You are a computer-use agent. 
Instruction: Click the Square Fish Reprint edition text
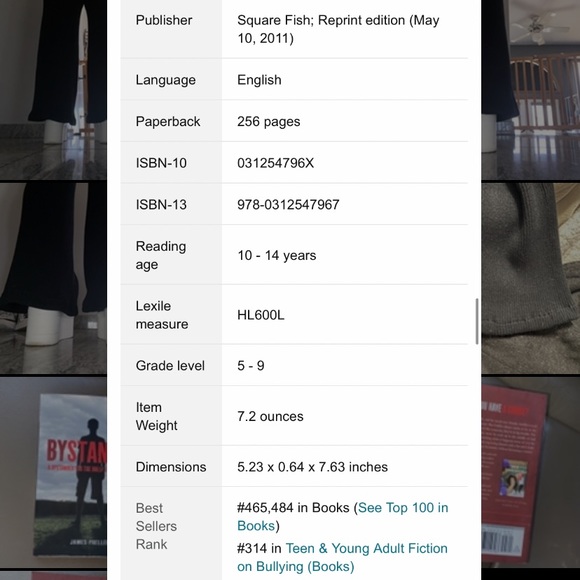click(x=338, y=29)
